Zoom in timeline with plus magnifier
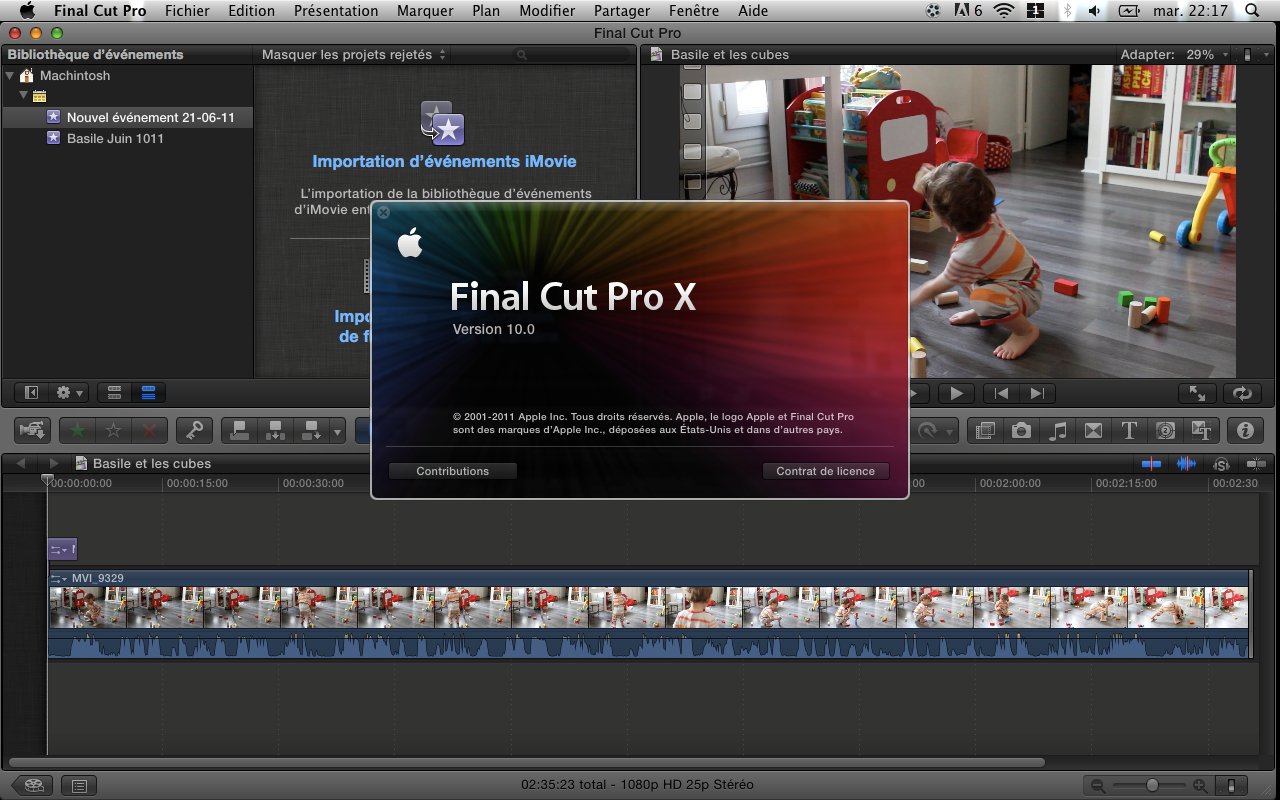 pyautogui.click(x=1200, y=786)
